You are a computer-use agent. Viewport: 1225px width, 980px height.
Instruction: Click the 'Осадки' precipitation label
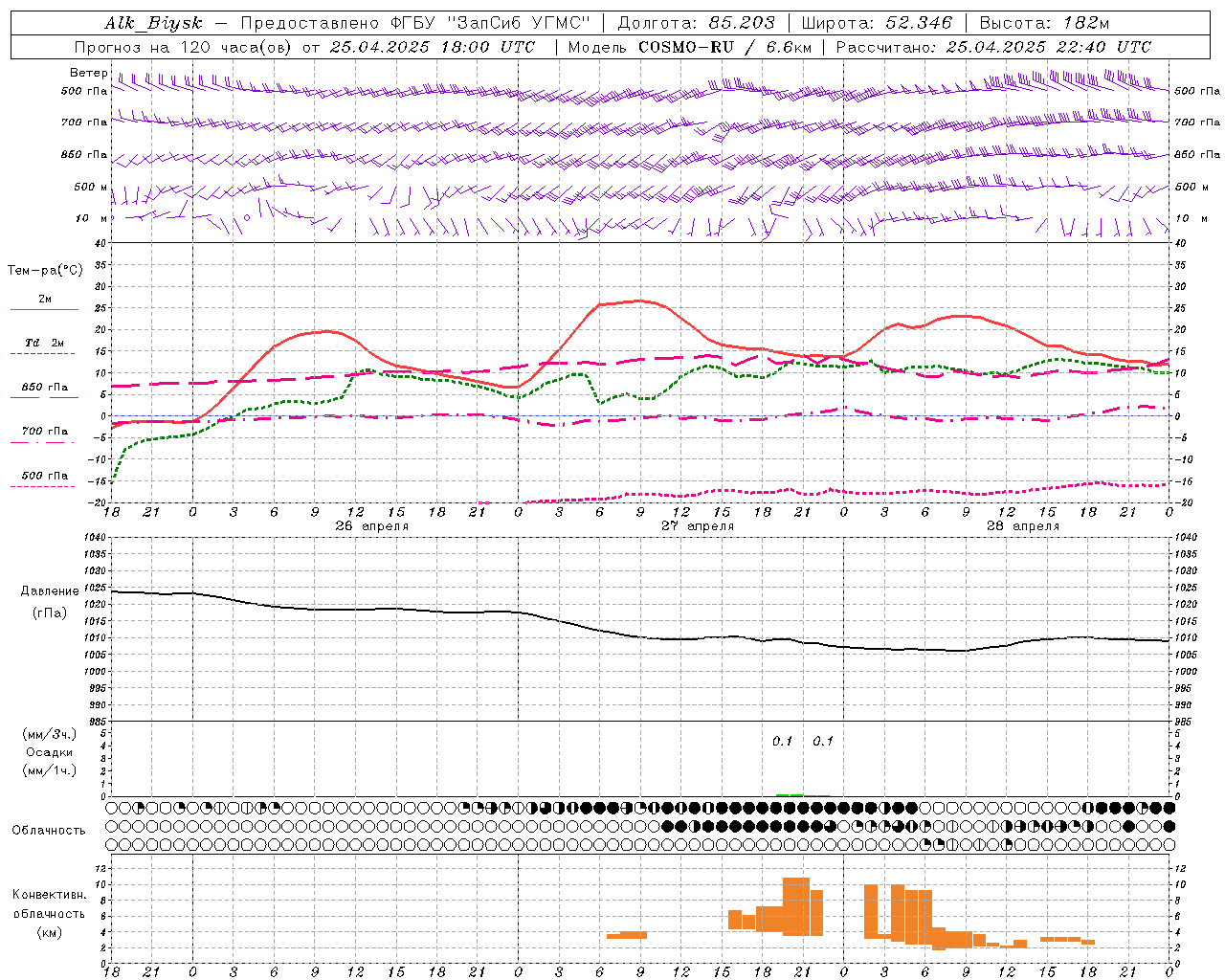point(50,752)
